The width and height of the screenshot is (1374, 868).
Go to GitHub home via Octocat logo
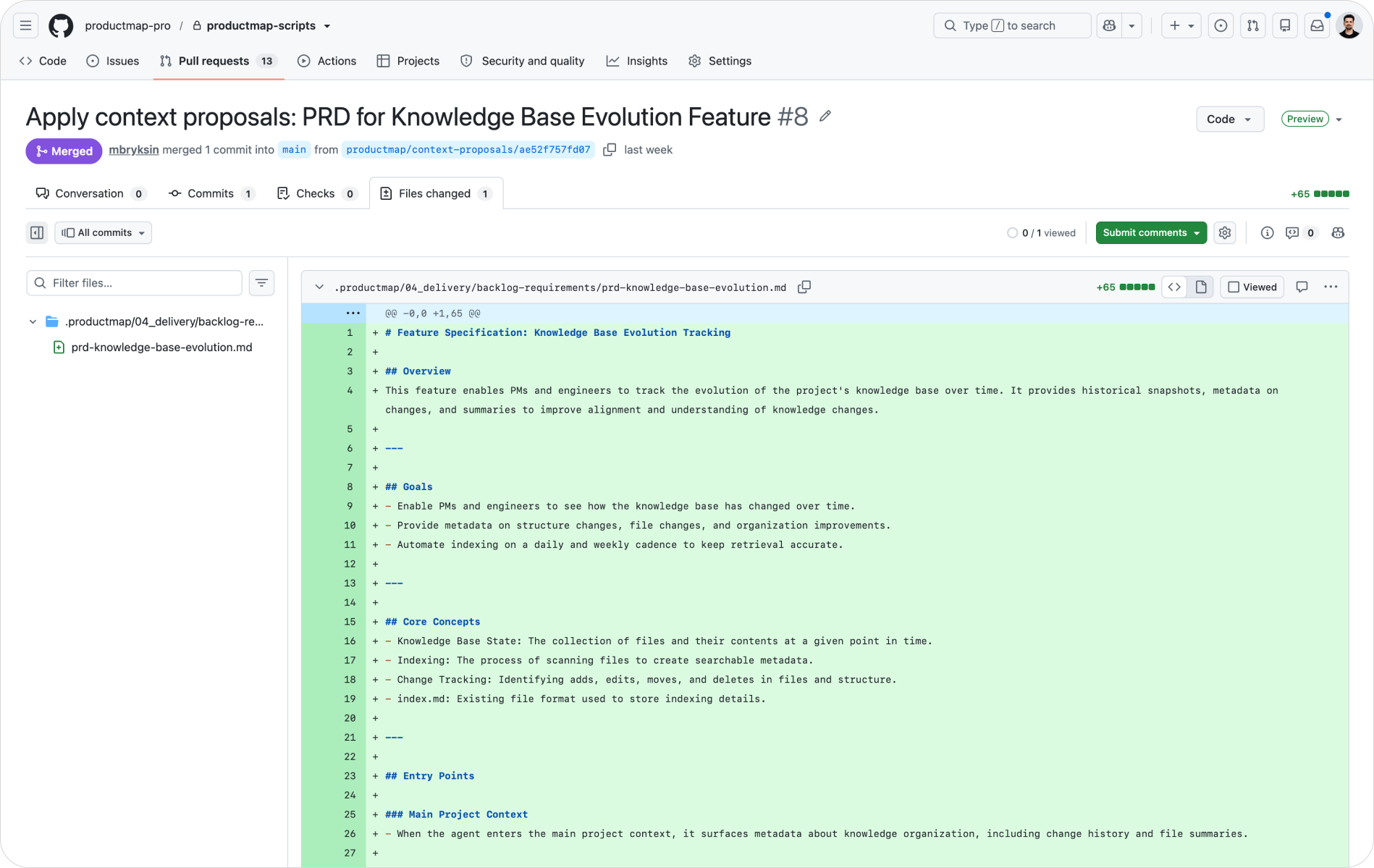[x=61, y=25]
